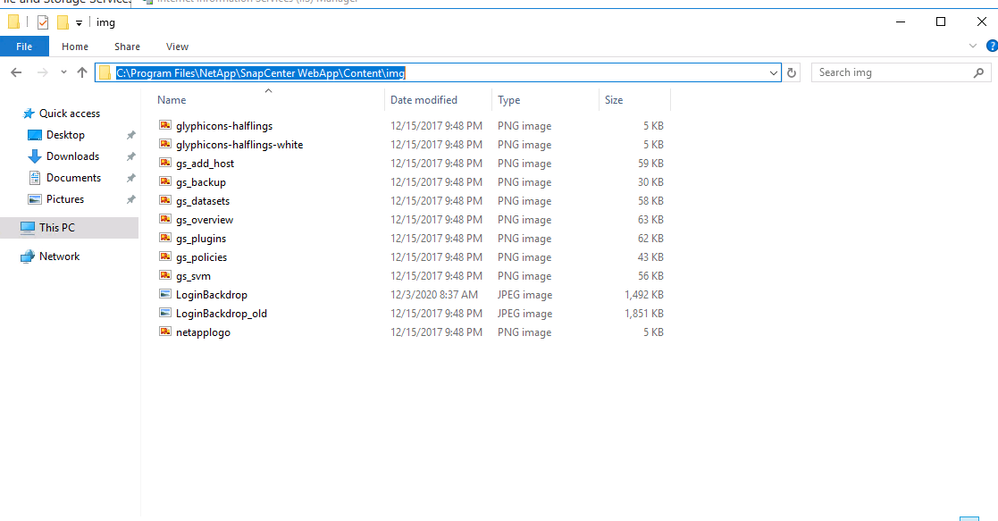Open the recent locations dropdown arrow
This screenshot has height=521, width=998.
click(64, 72)
